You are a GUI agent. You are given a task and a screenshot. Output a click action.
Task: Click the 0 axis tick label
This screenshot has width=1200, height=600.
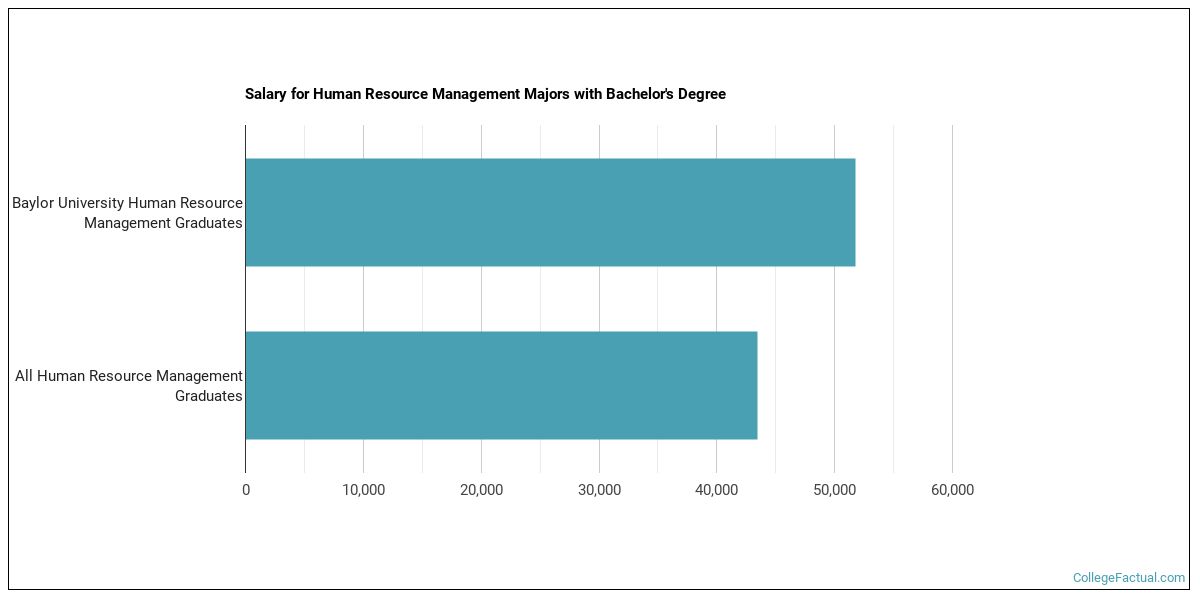(x=245, y=489)
